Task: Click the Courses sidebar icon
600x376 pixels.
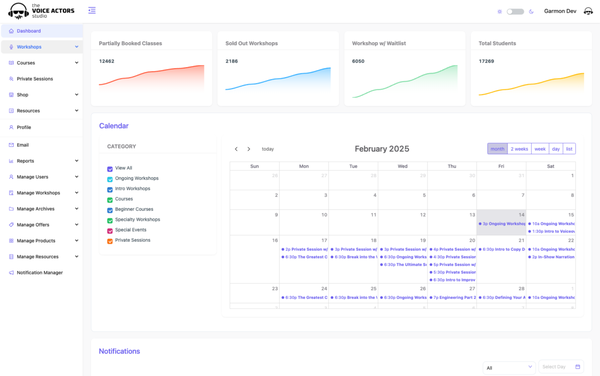Action: coord(11,63)
